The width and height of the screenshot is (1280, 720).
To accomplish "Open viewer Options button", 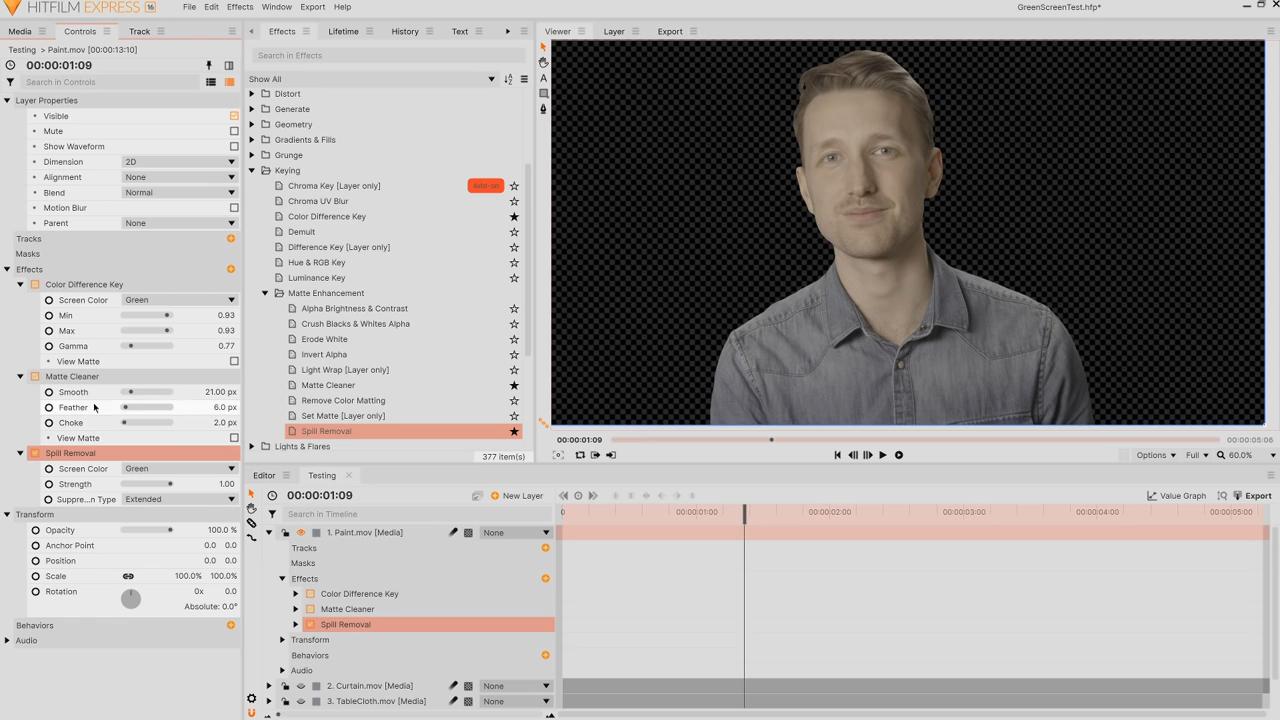I will (x=1156, y=455).
